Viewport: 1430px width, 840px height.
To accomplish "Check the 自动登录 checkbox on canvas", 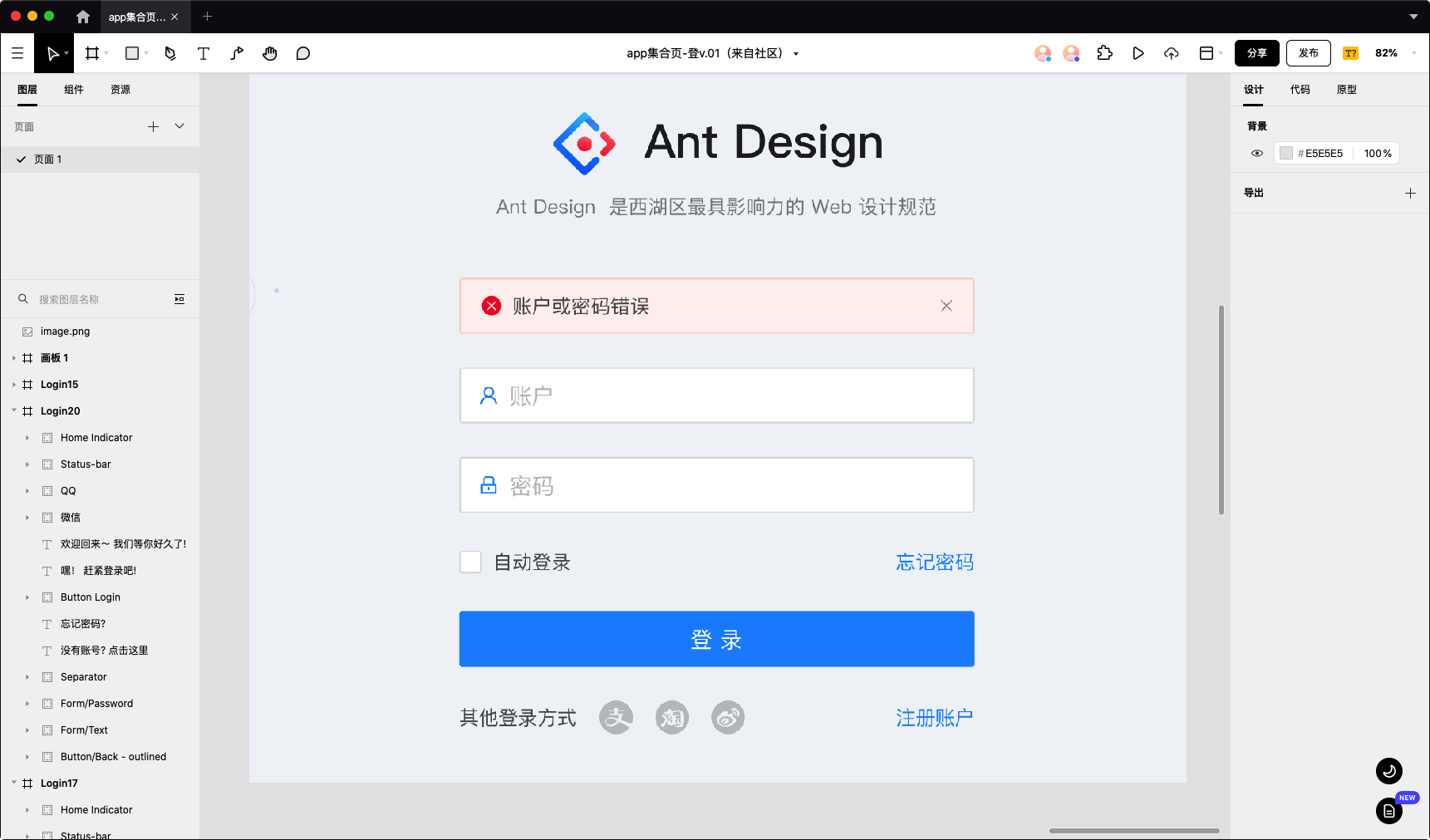I will click(471, 562).
